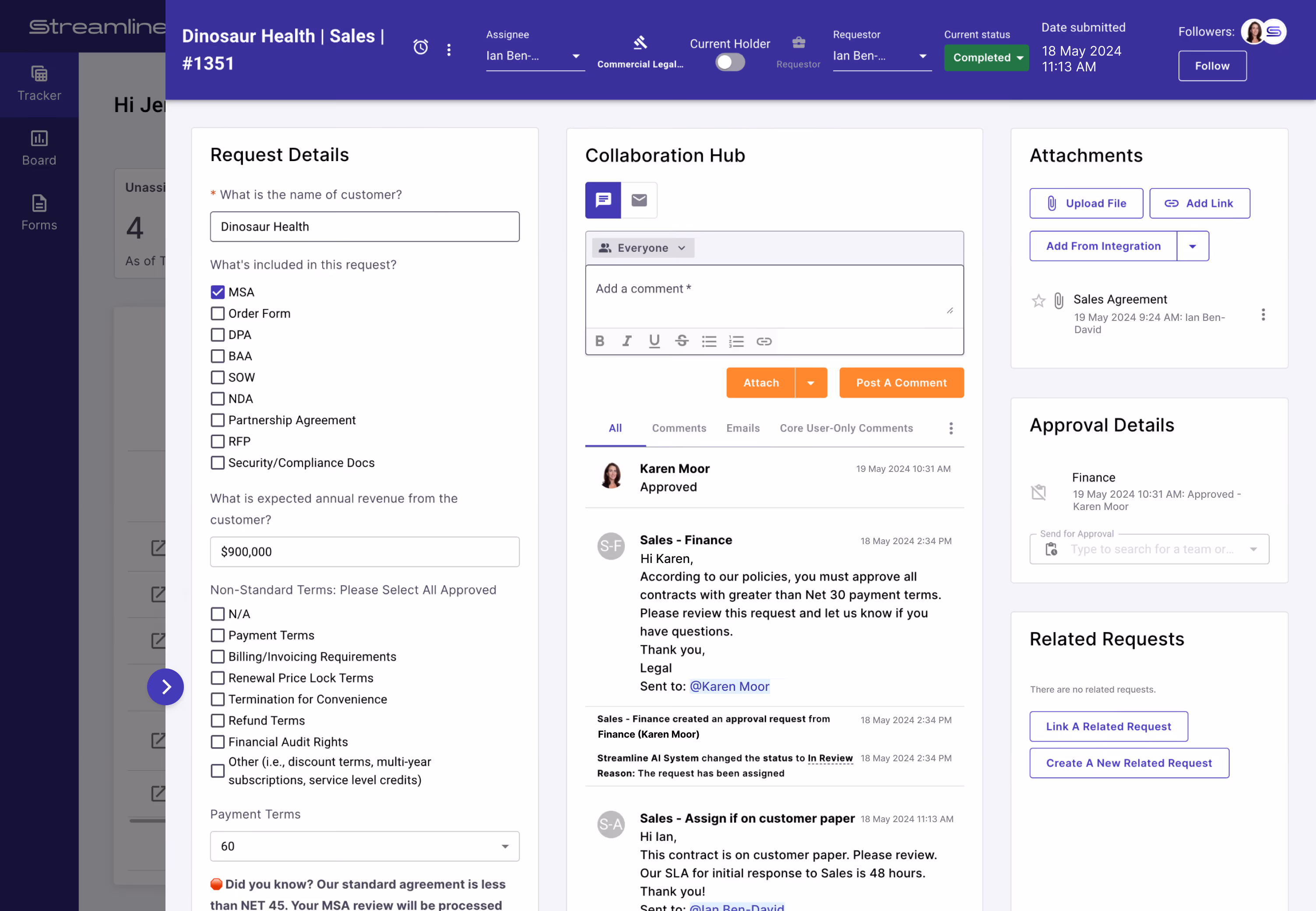Click the @Karen Moor mention link
The width and height of the screenshot is (1316, 911).
[730, 687]
